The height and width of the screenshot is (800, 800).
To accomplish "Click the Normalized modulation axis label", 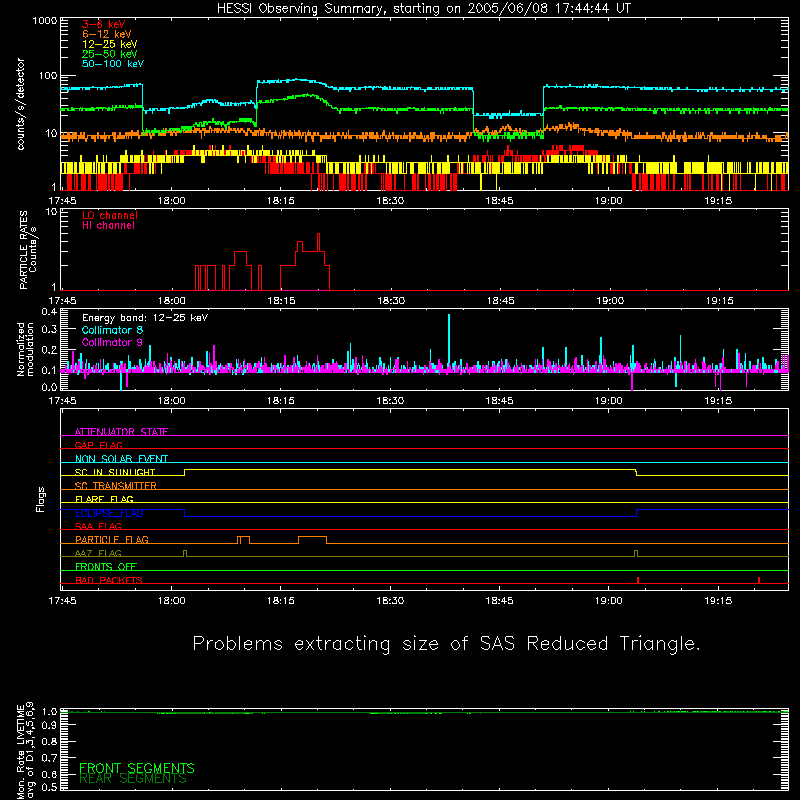I will [26, 349].
